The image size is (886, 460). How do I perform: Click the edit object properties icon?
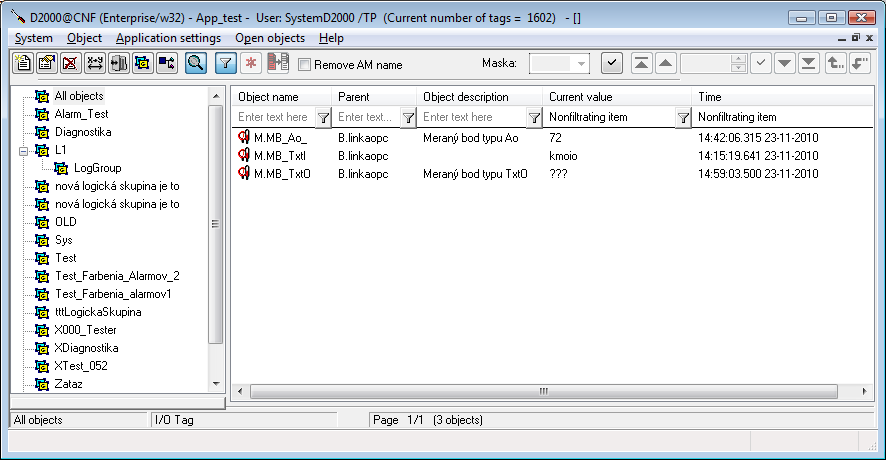click(x=46, y=63)
